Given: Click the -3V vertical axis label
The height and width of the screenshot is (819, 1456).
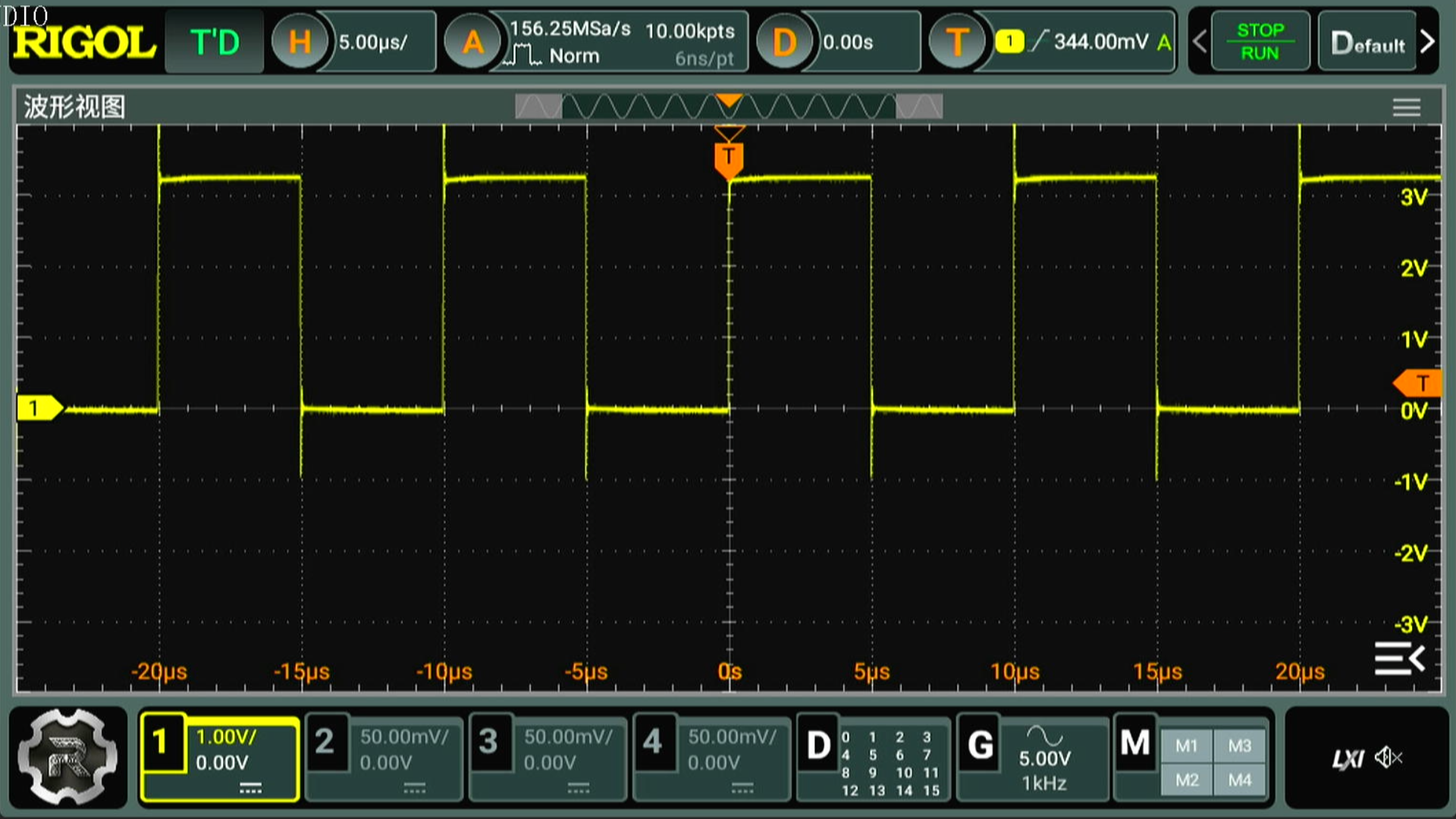Looking at the screenshot, I should coord(1410,624).
